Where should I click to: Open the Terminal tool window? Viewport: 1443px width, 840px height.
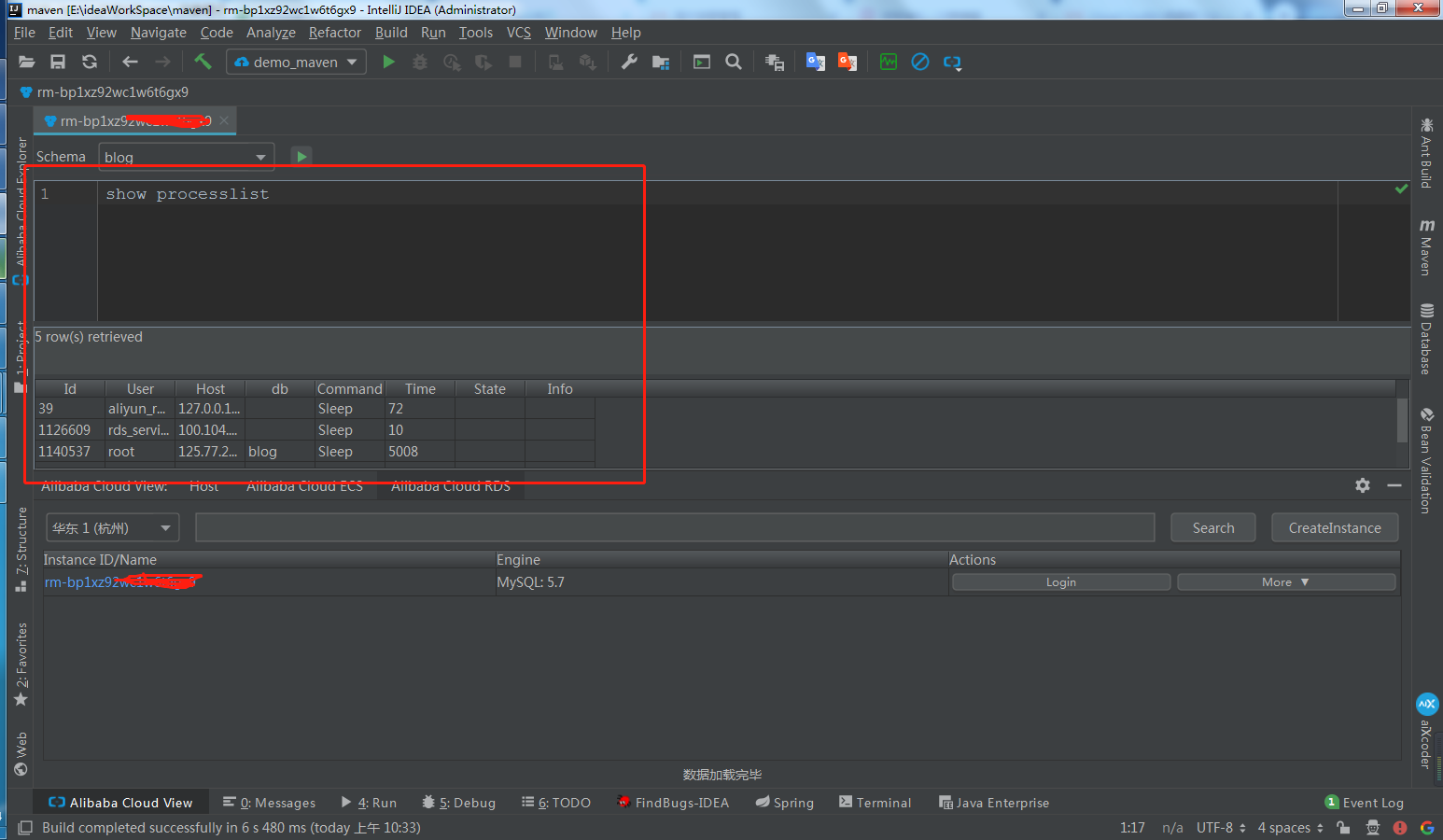pos(875,803)
